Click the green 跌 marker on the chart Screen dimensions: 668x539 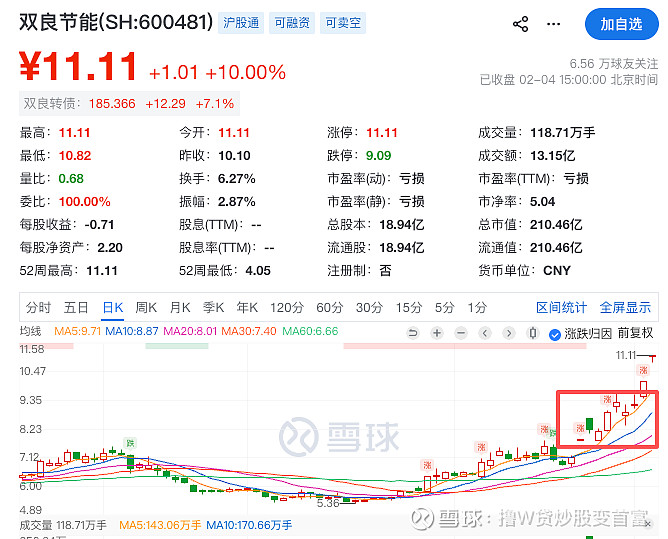coord(130,443)
